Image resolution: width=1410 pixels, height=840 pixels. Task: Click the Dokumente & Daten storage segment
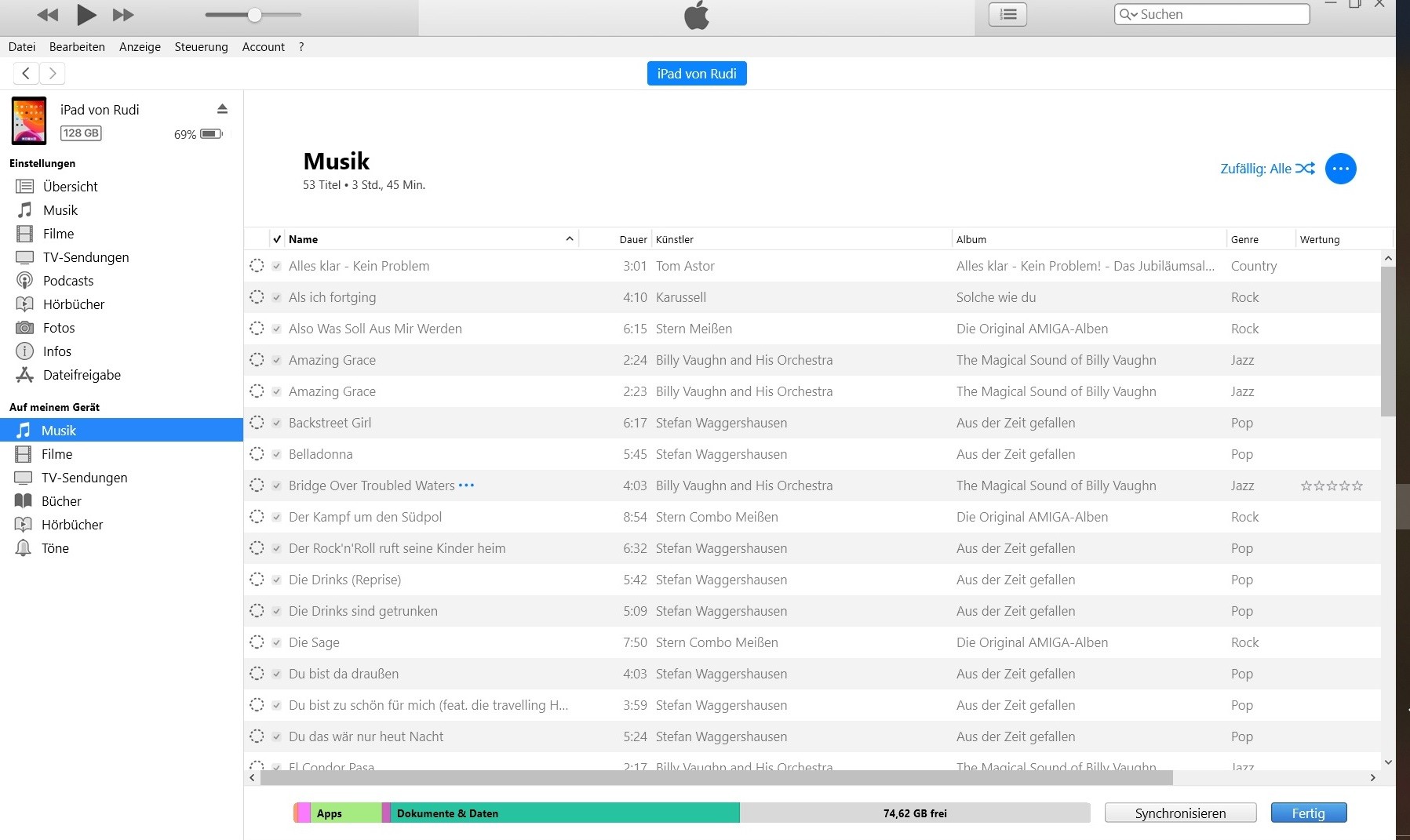565,813
